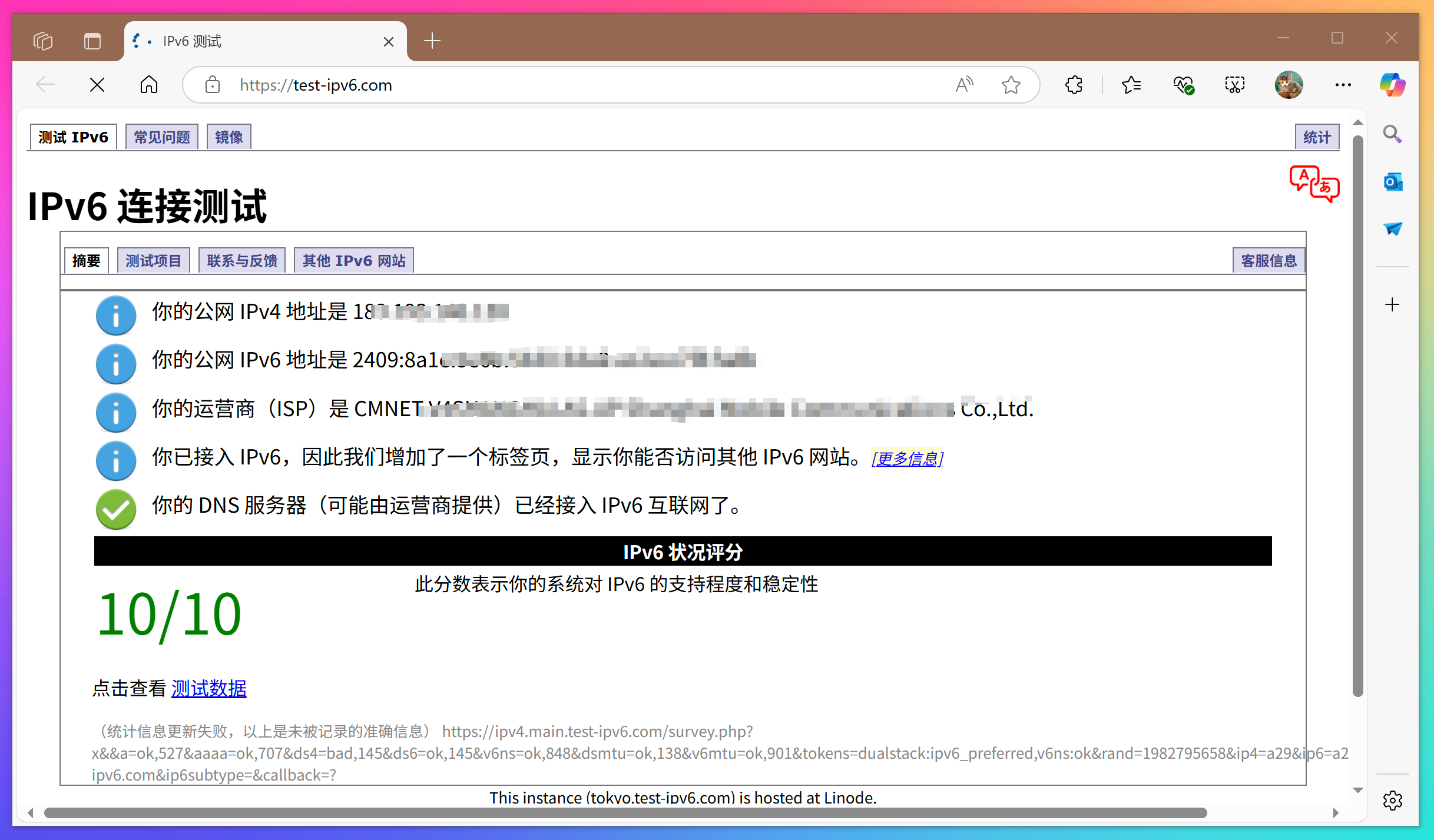Open the 常见问题 page
Screen dimensions: 1434x840
click(x=161, y=136)
